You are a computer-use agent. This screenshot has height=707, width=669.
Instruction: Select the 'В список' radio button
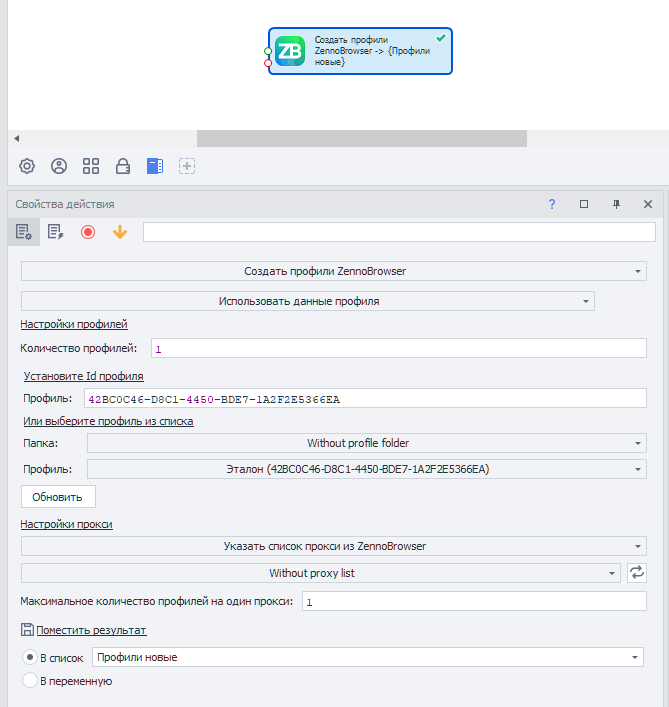(30, 657)
